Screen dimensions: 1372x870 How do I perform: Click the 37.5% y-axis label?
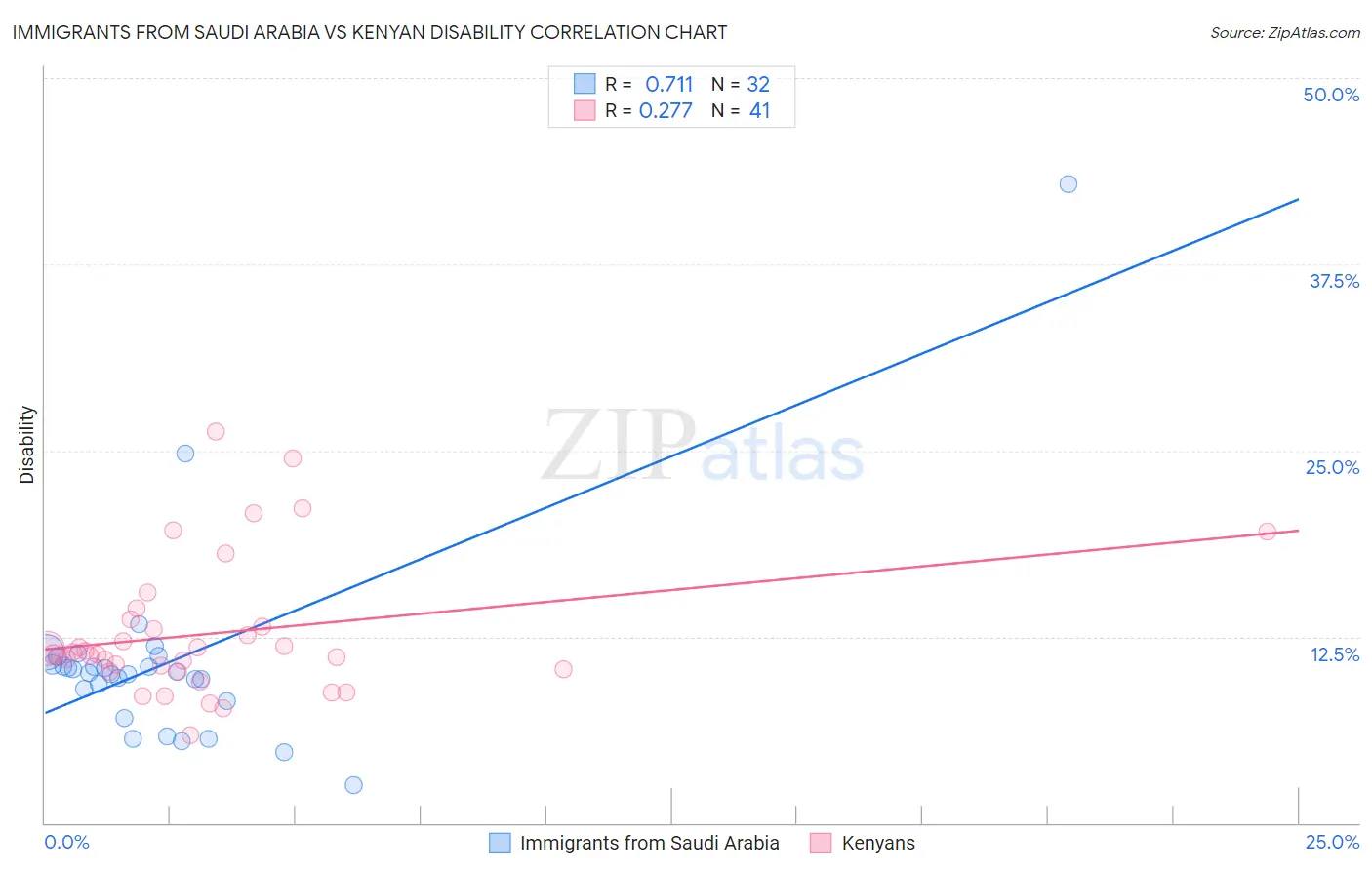pos(1334,281)
